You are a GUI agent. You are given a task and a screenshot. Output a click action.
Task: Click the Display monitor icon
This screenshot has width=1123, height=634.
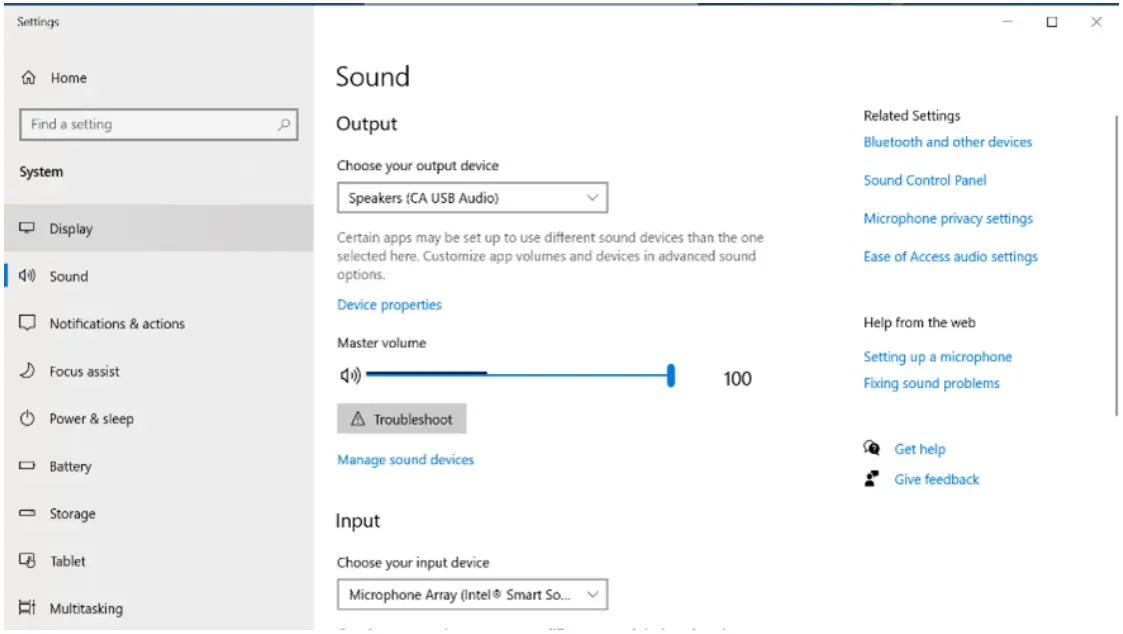[x=28, y=229]
